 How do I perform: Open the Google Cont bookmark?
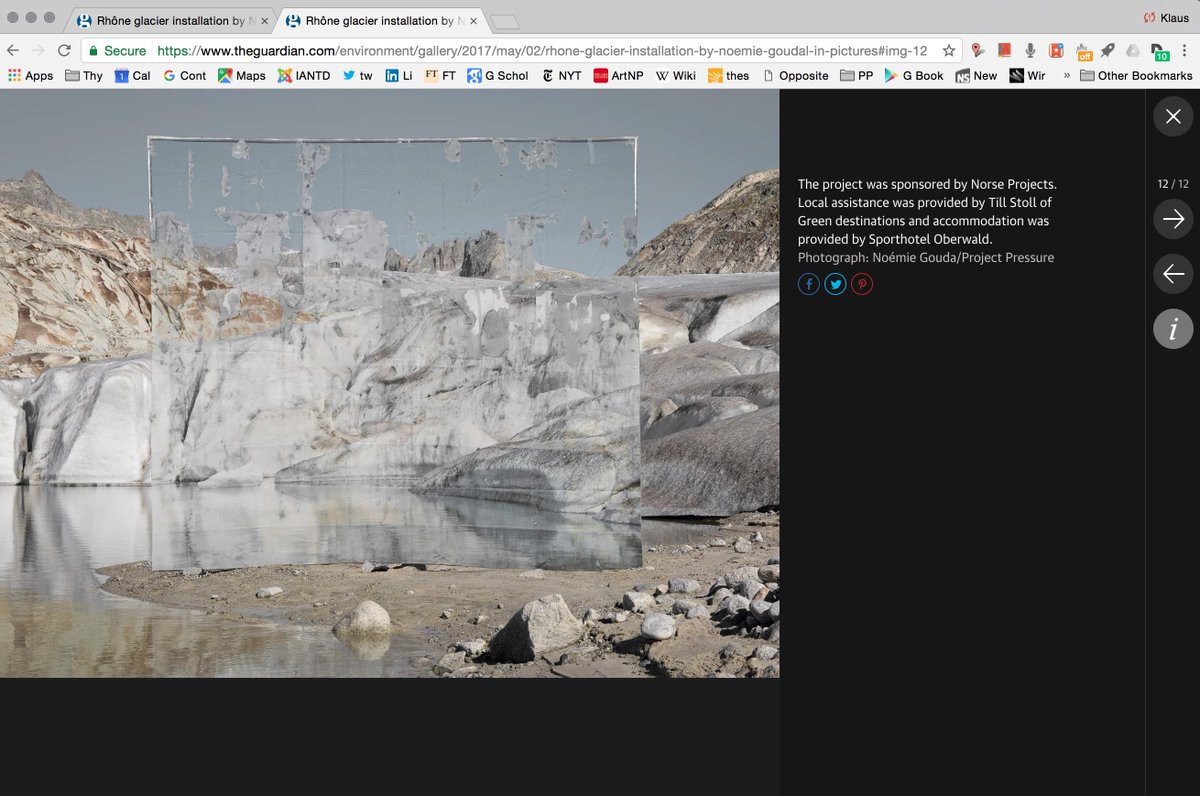coord(184,75)
